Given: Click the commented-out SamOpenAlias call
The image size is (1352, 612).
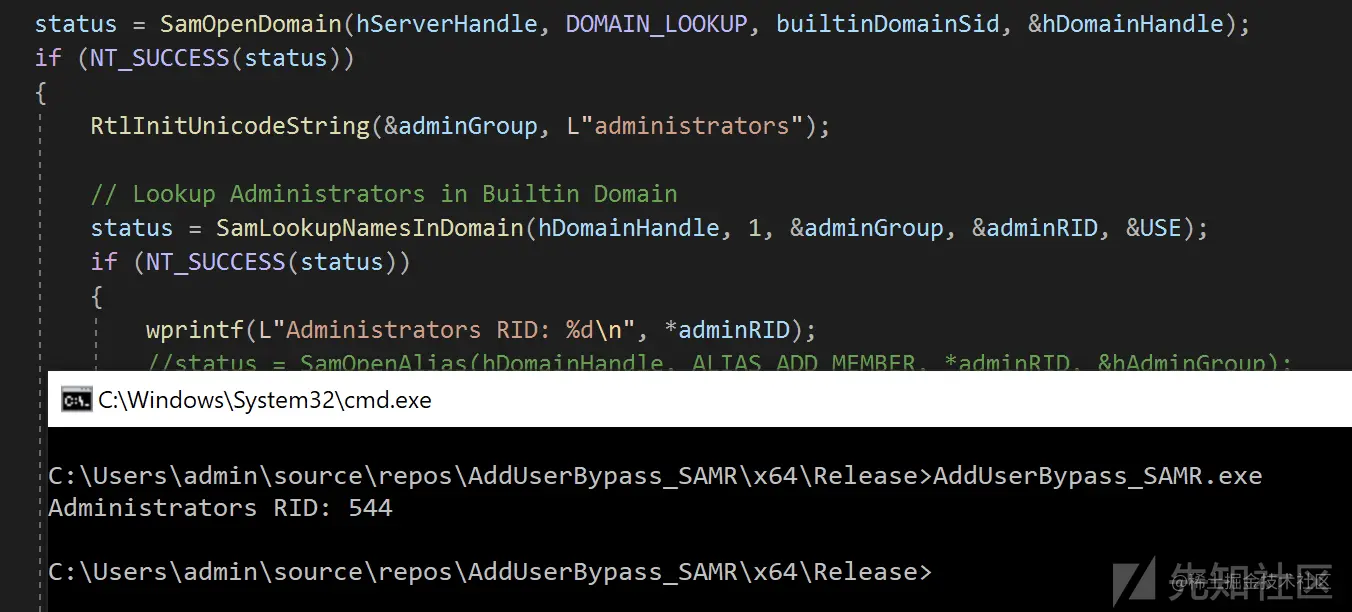Looking at the screenshot, I should [720, 363].
